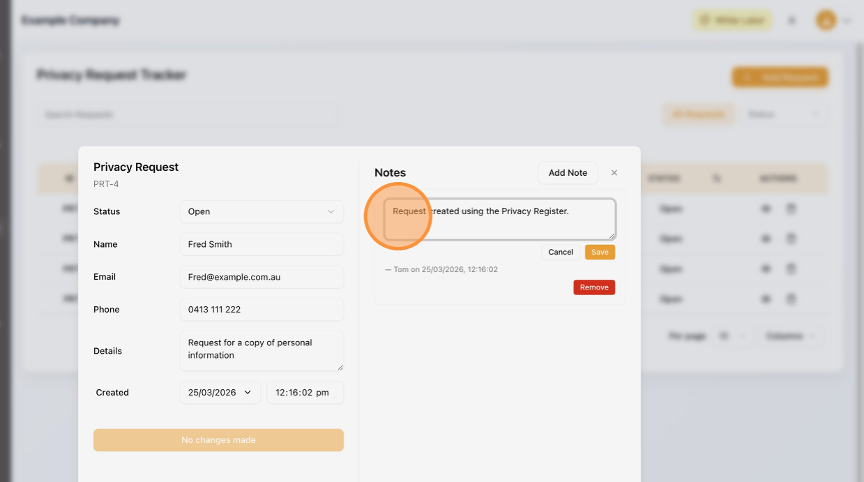
Task: Click the delete trash icon in first table row
Action: click(790, 210)
